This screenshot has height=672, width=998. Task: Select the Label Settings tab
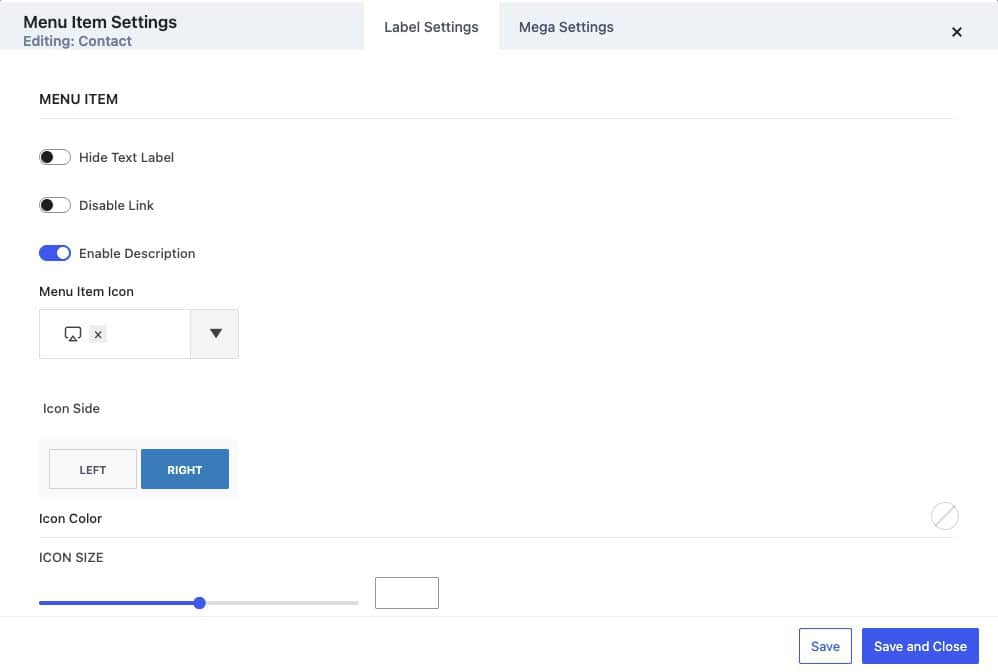click(431, 27)
